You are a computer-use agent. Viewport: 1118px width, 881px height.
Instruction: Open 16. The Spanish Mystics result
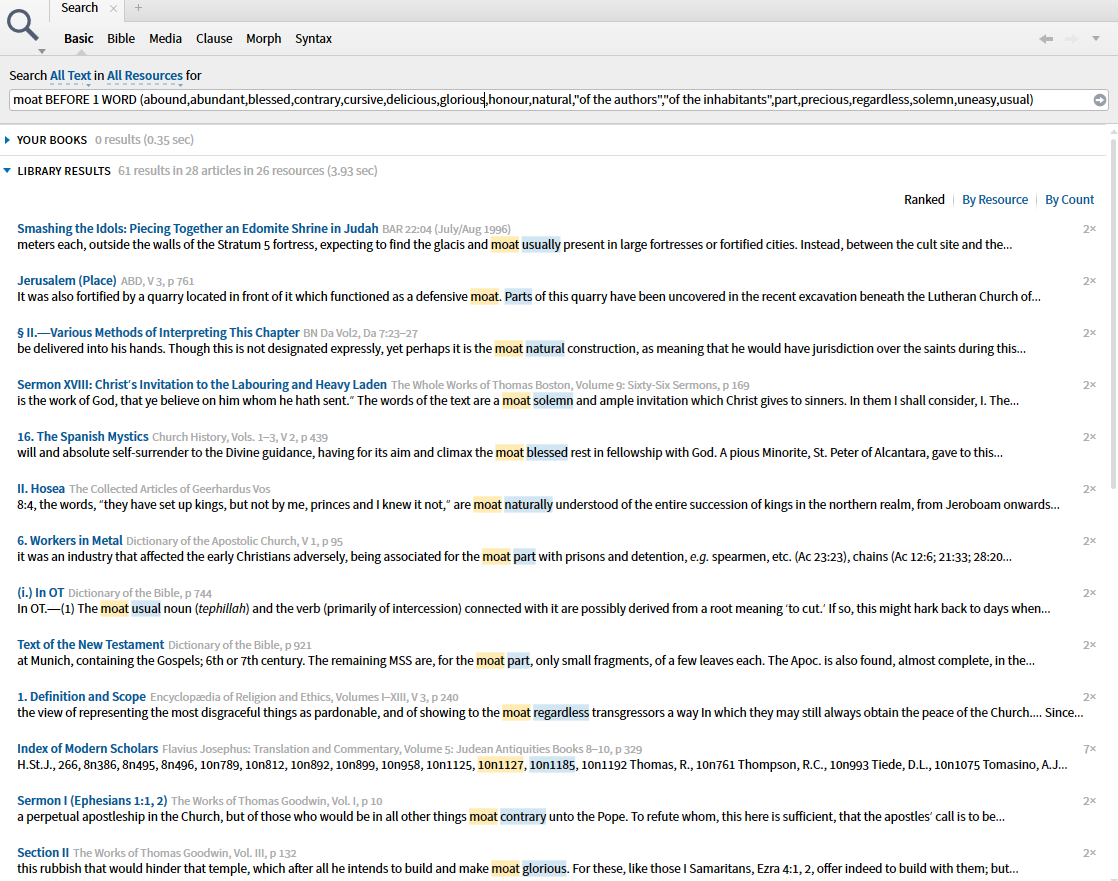pos(83,436)
